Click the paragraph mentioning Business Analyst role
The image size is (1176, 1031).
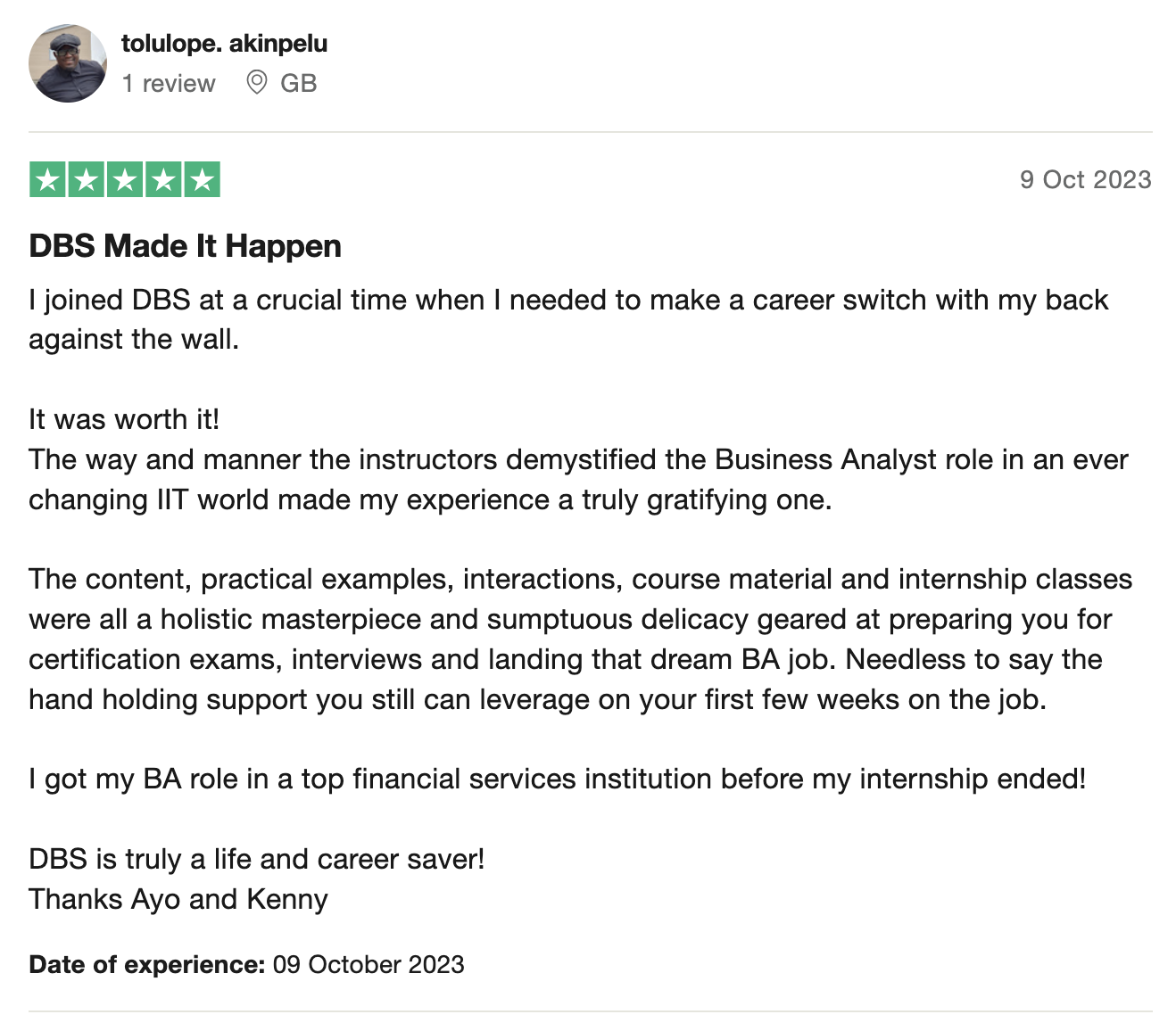(578, 479)
